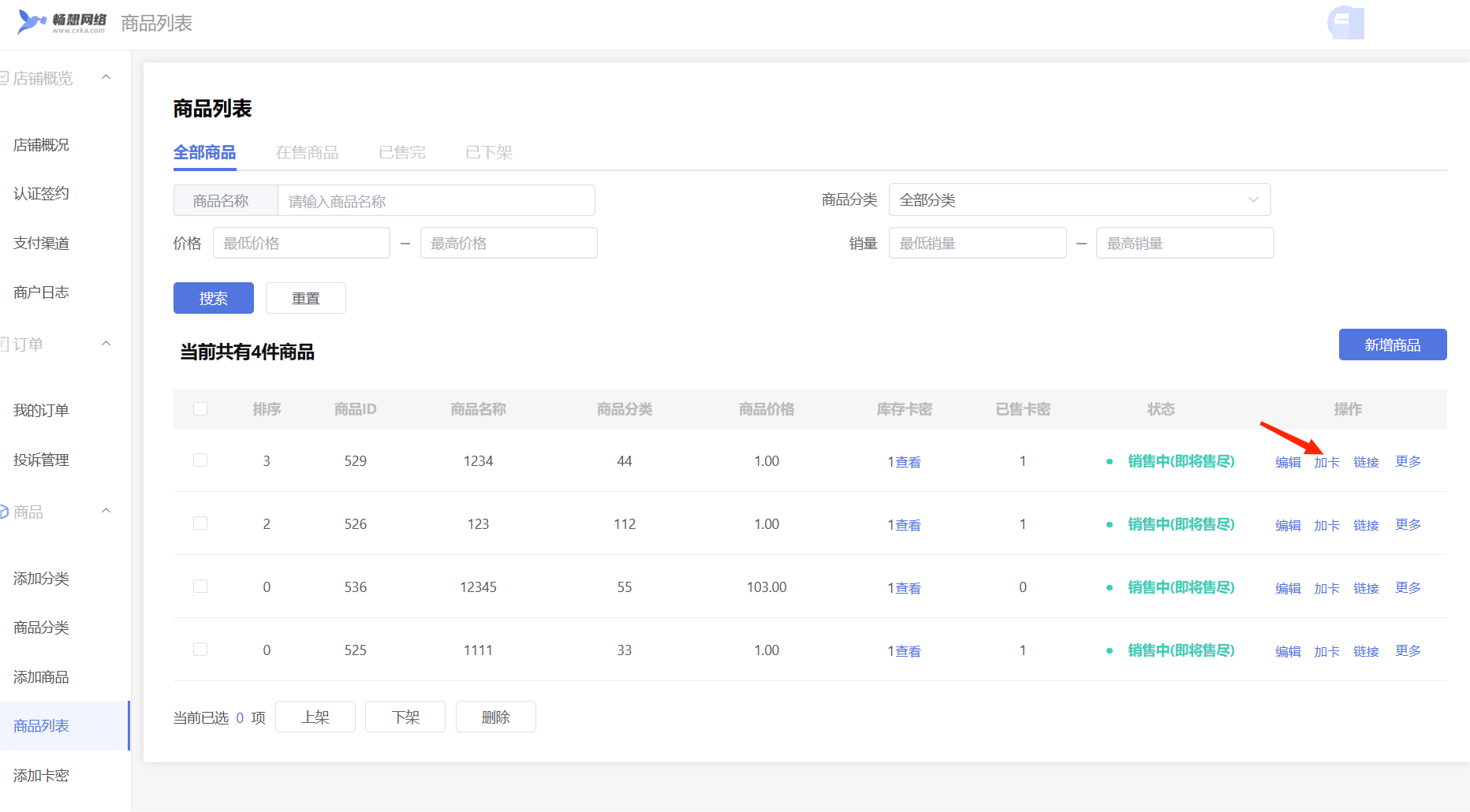Open 添加卡密 in the sidebar
This screenshot has width=1470, height=812.
coord(41,776)
